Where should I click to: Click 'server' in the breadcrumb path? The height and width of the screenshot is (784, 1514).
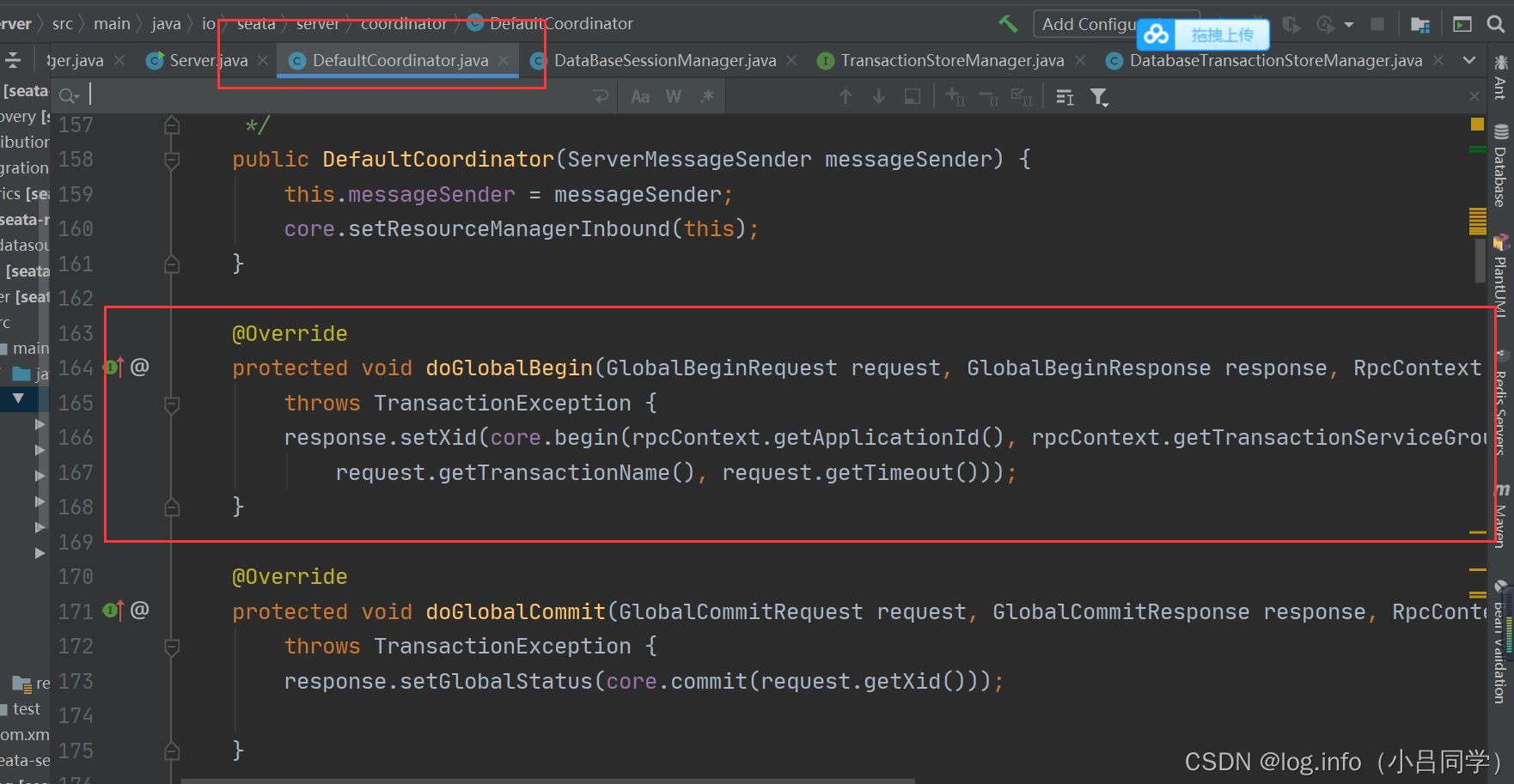[x=318, y=24]
